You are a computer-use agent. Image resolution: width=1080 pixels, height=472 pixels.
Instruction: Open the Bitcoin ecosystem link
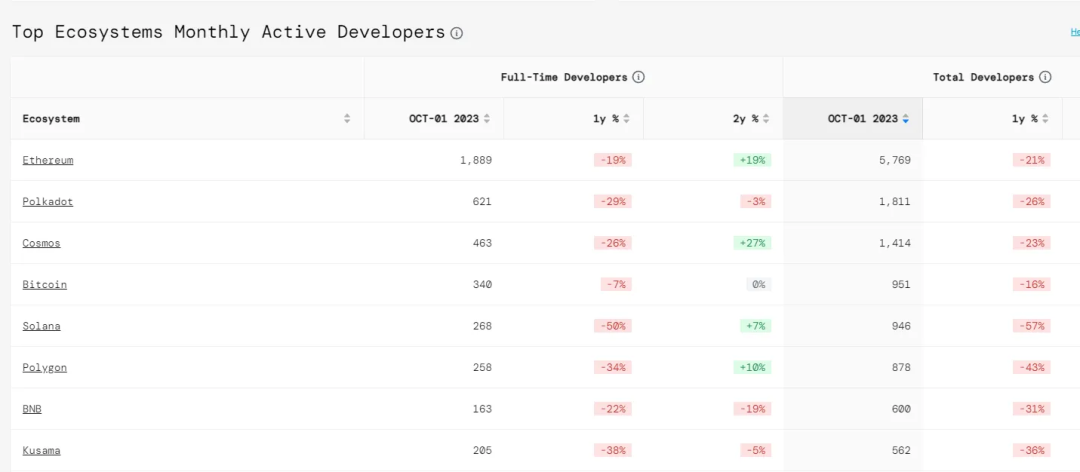pyautogui.click(x=45, y=284)
